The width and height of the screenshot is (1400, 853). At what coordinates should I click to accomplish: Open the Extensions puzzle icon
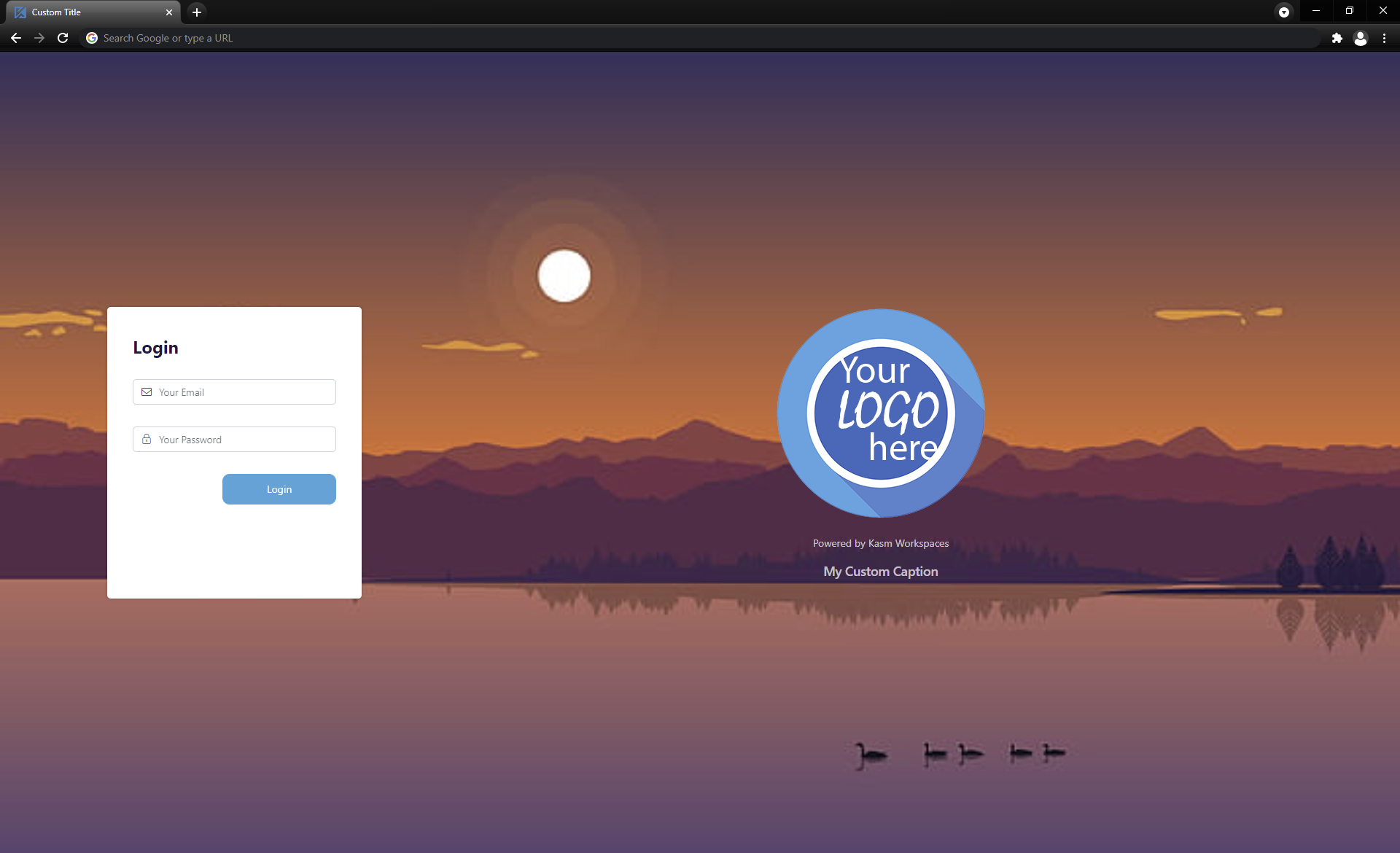1337,38
